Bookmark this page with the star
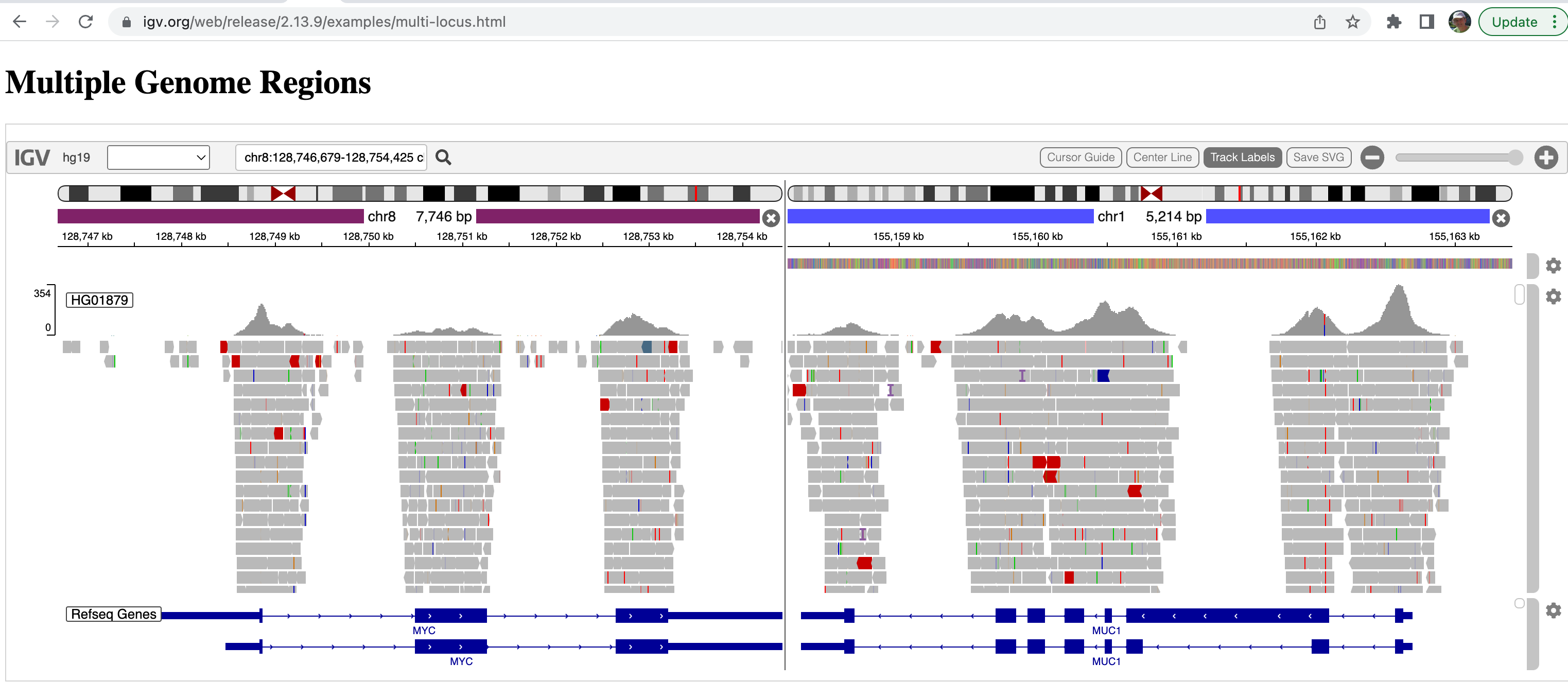The width and height of the screenshot is (1568, 699). click(x=1352, y=22)
